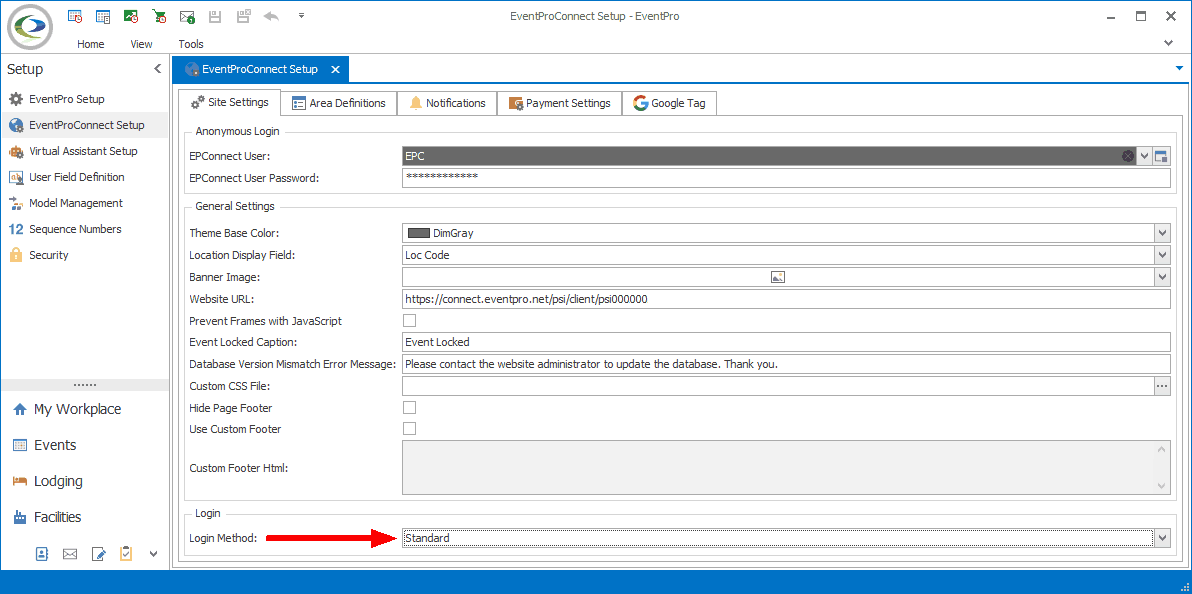This screenshot has width=1192, height=594.
Task: Open the View ribbon tab
Action: click(x=141, y=44)
